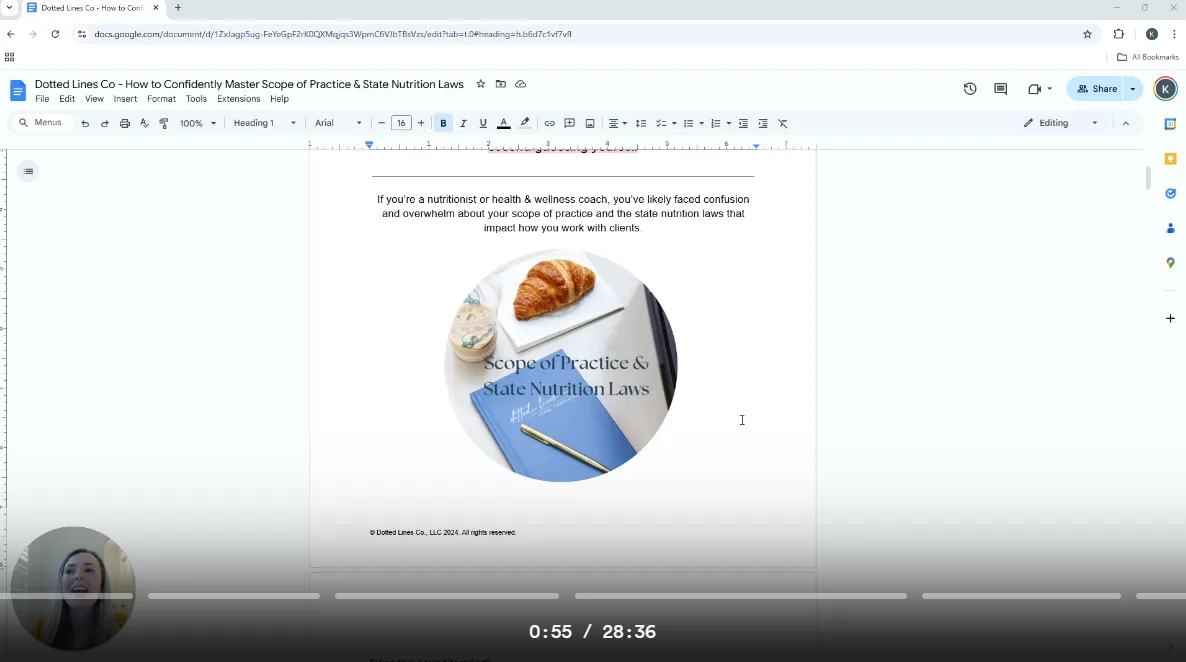
Task: Select the paint format roller icon
Action: coord(164,123)
